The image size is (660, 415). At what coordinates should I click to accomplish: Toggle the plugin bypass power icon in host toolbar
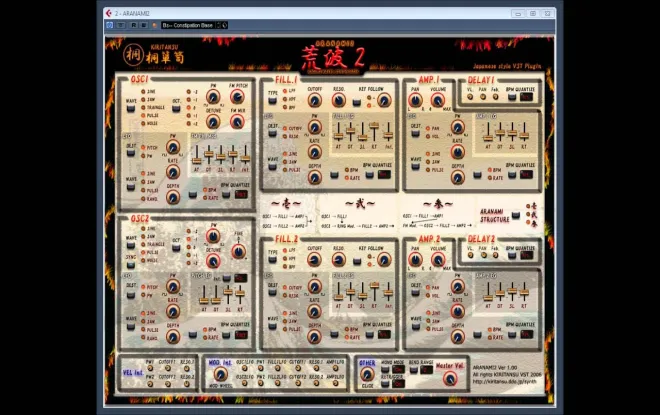coord(109,25)
